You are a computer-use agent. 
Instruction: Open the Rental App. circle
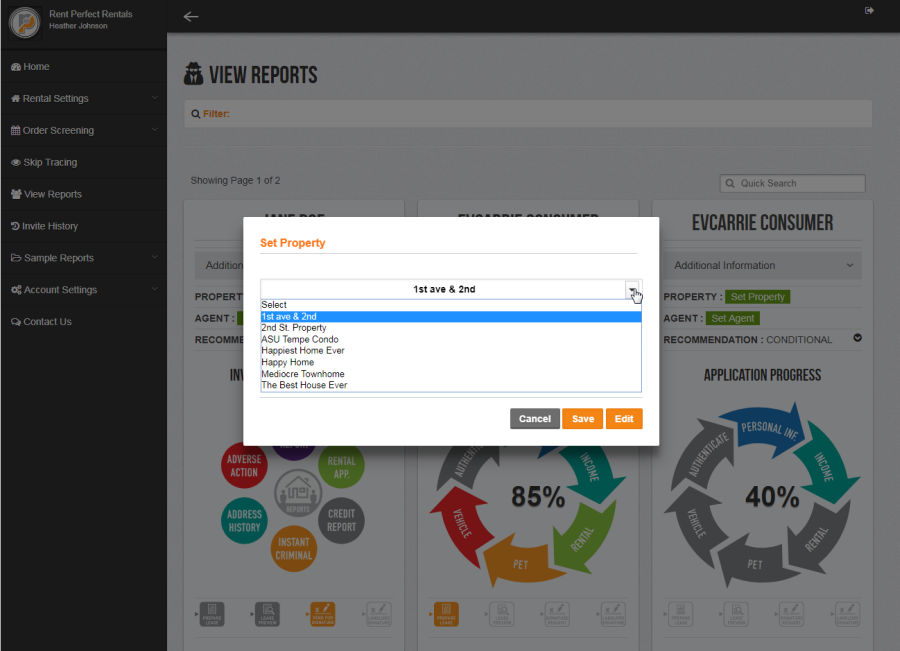[342, 467]
